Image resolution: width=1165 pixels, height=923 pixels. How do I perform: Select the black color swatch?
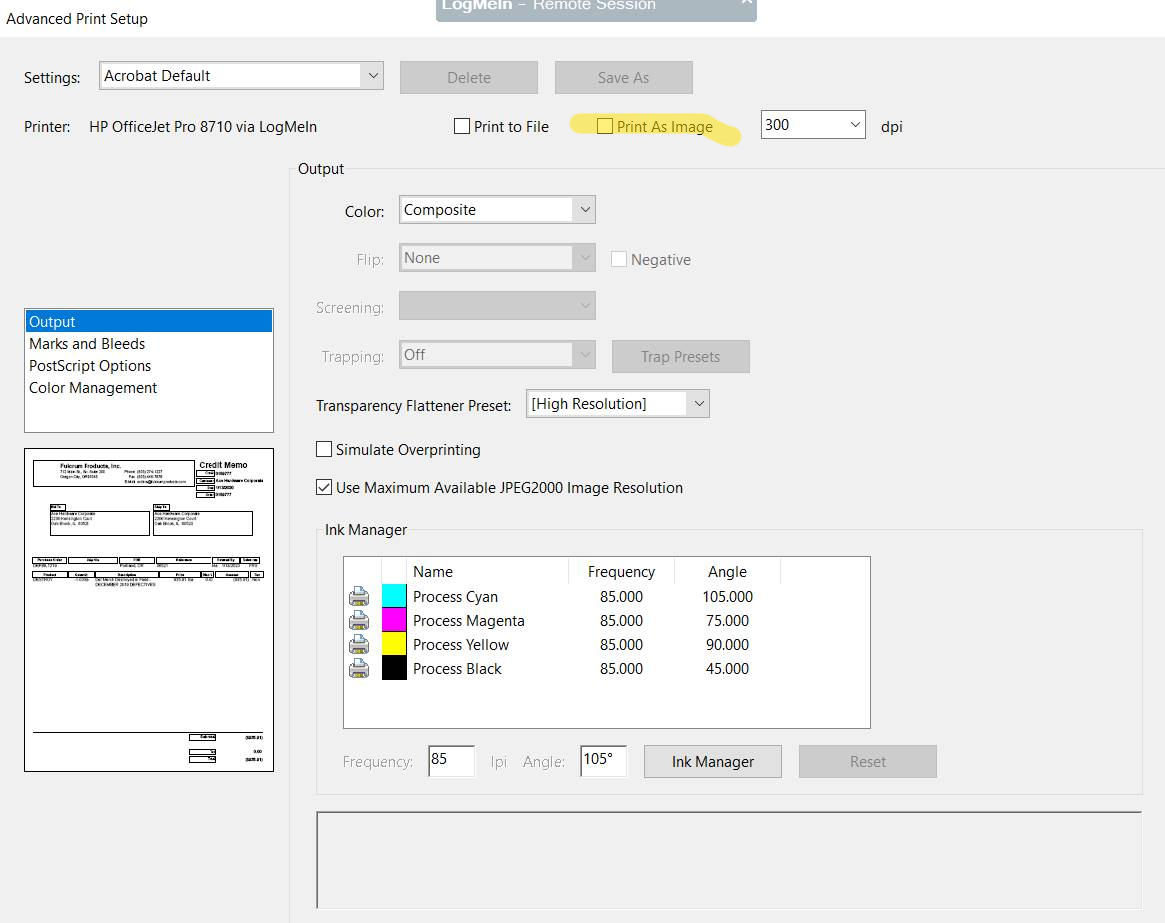click(394, 667)
